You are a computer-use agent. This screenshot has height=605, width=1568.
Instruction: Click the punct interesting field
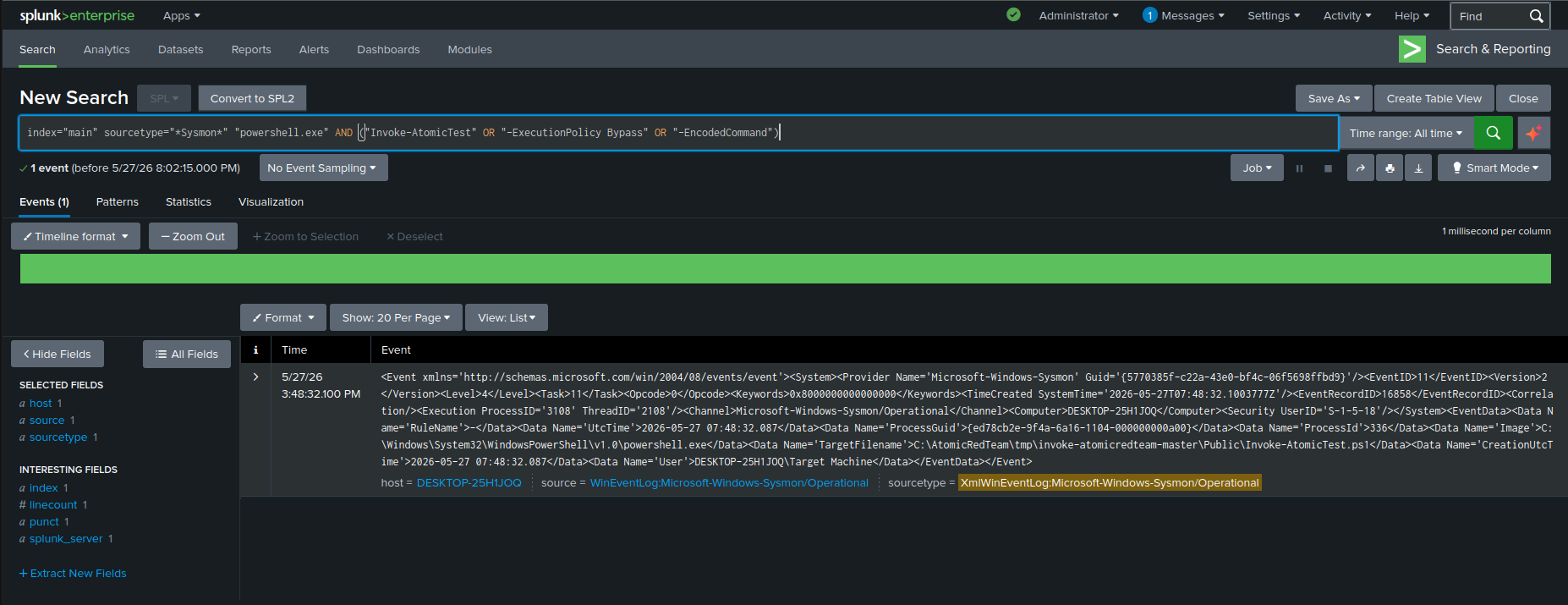(x=44, y=521)
